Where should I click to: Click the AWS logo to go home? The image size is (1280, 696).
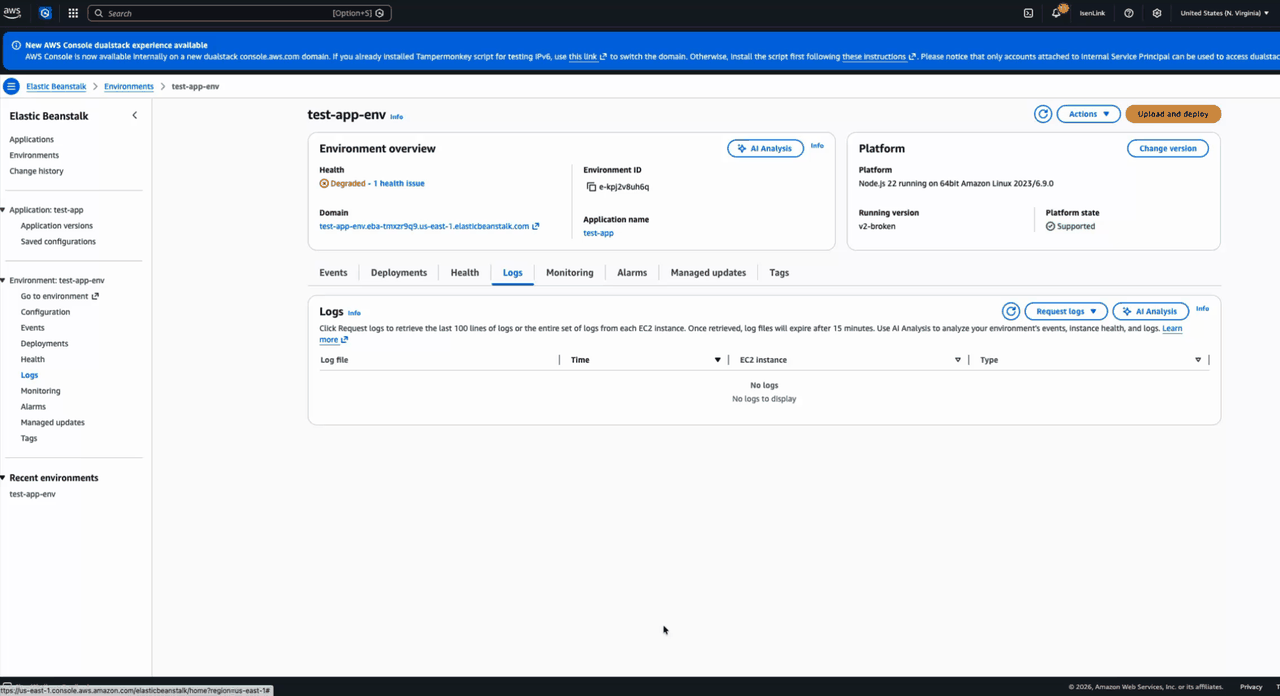[x=12, y=12]
